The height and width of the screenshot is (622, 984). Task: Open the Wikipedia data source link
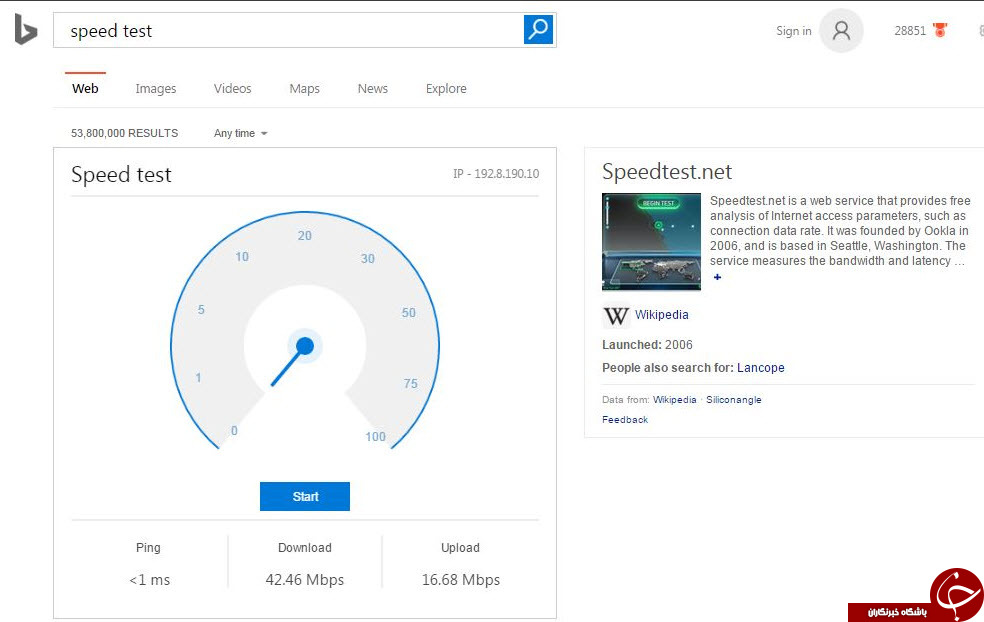pyautogui.click(x=675, y=399)
